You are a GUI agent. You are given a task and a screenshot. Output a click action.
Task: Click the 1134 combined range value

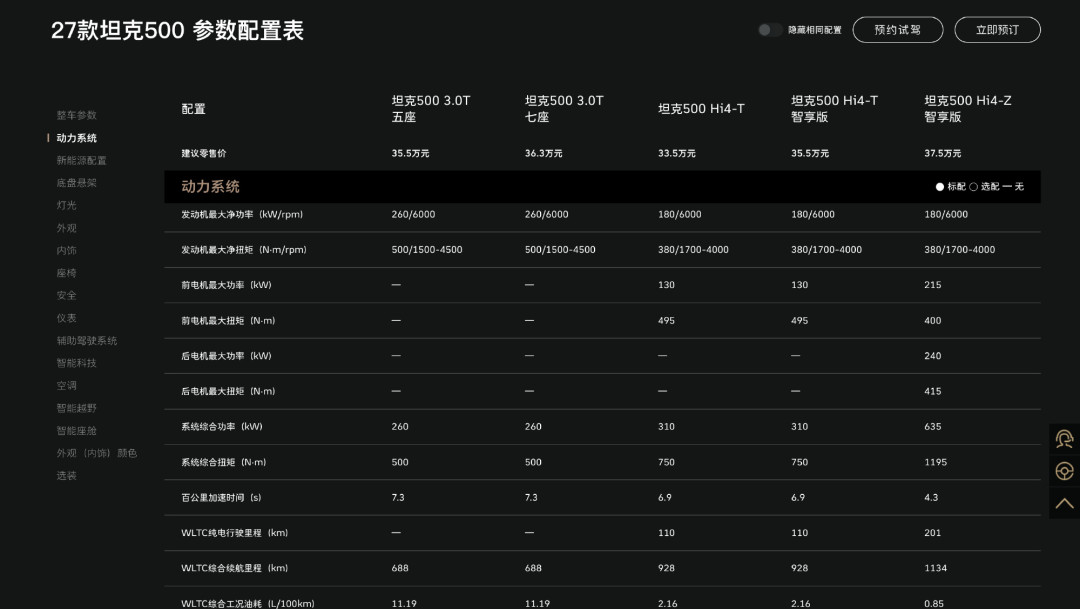(x=935, y=568)
